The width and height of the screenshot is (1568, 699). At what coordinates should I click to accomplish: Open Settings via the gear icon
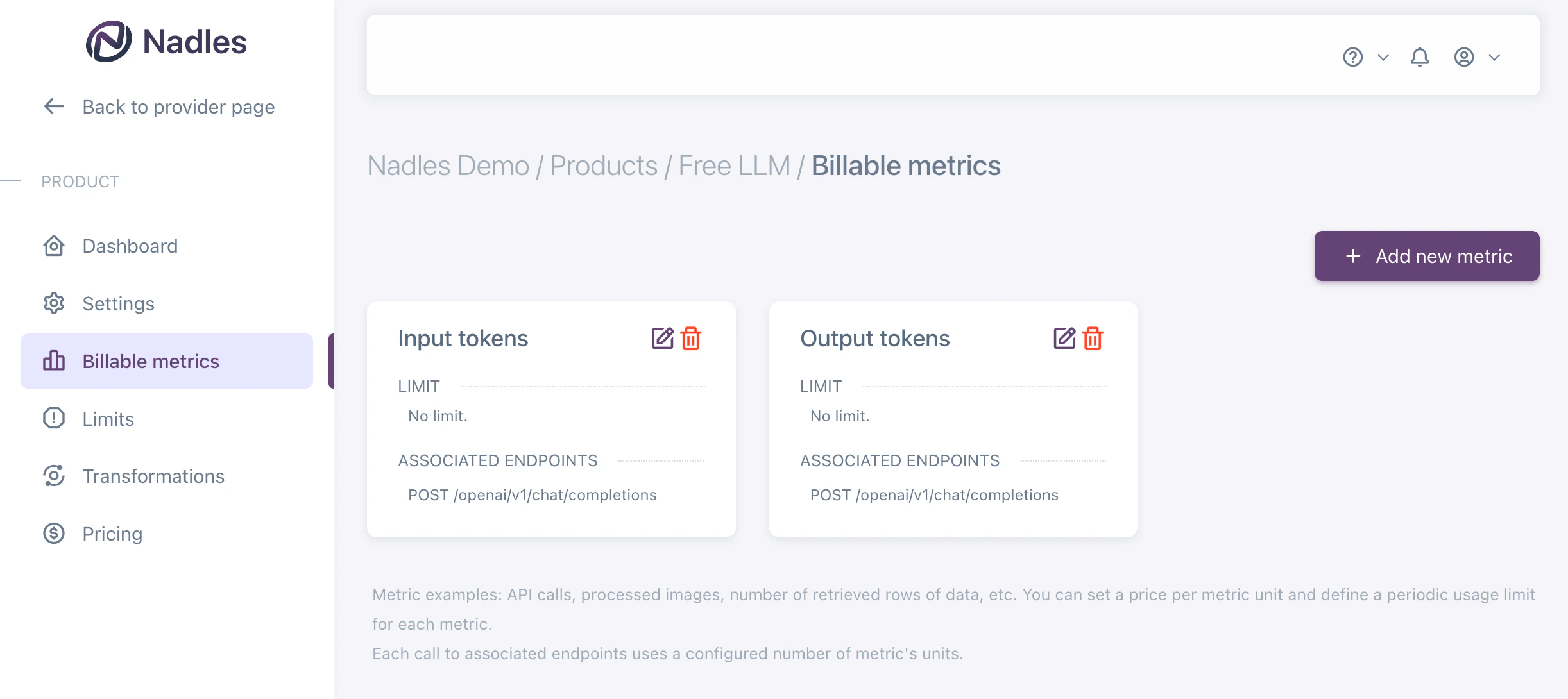[x=53, y=303]
